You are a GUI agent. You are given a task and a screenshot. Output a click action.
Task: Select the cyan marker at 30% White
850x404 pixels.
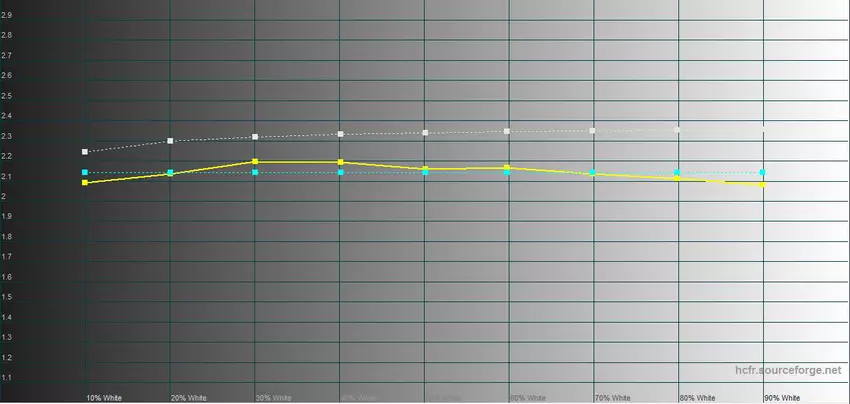pyautogui.click(x=255, y=173)
